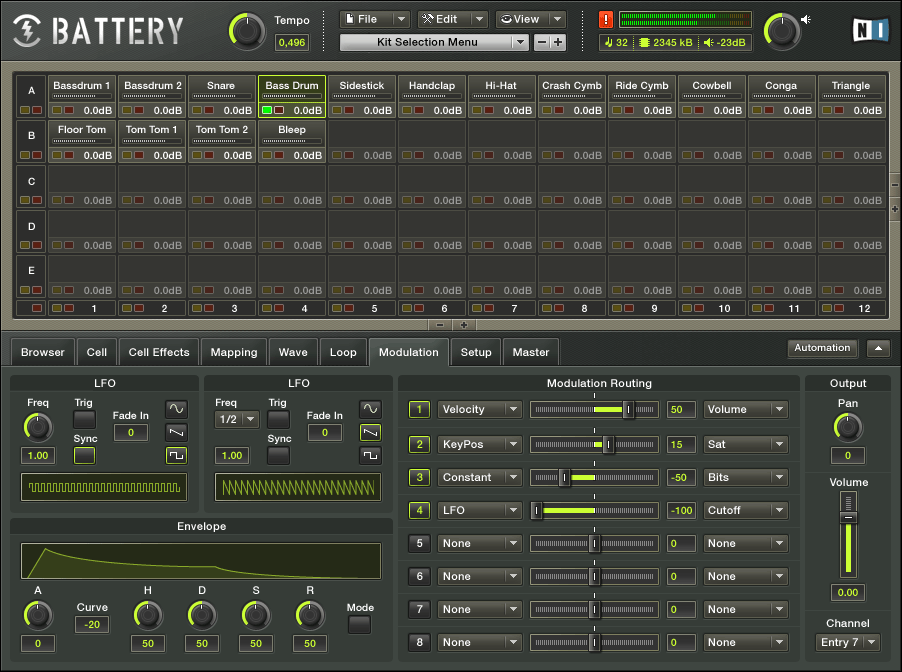Click the envelope Curve value field

point(92,624)
